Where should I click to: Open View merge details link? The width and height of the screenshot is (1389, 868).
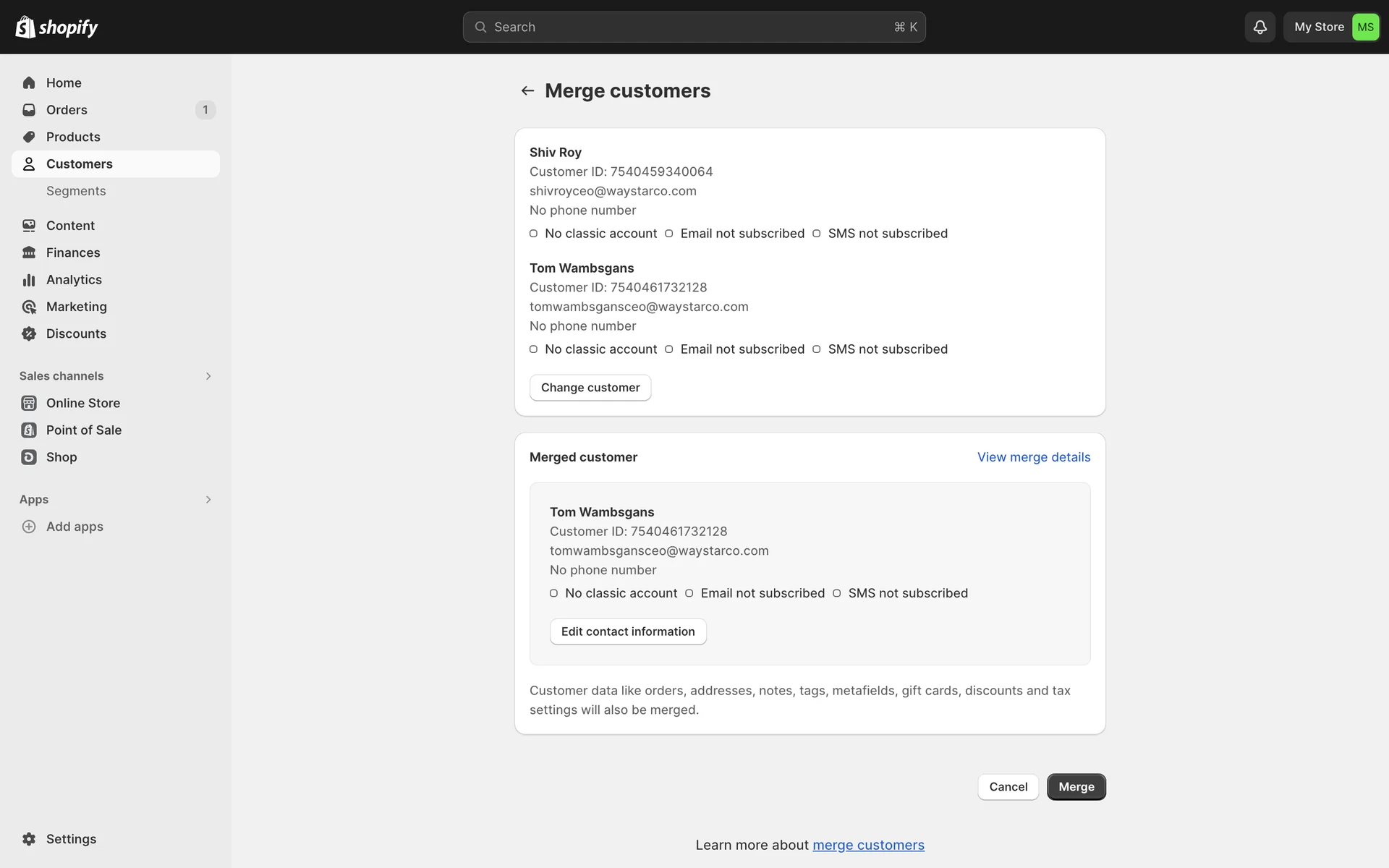pyautogui.click(x=1033, y=457)
